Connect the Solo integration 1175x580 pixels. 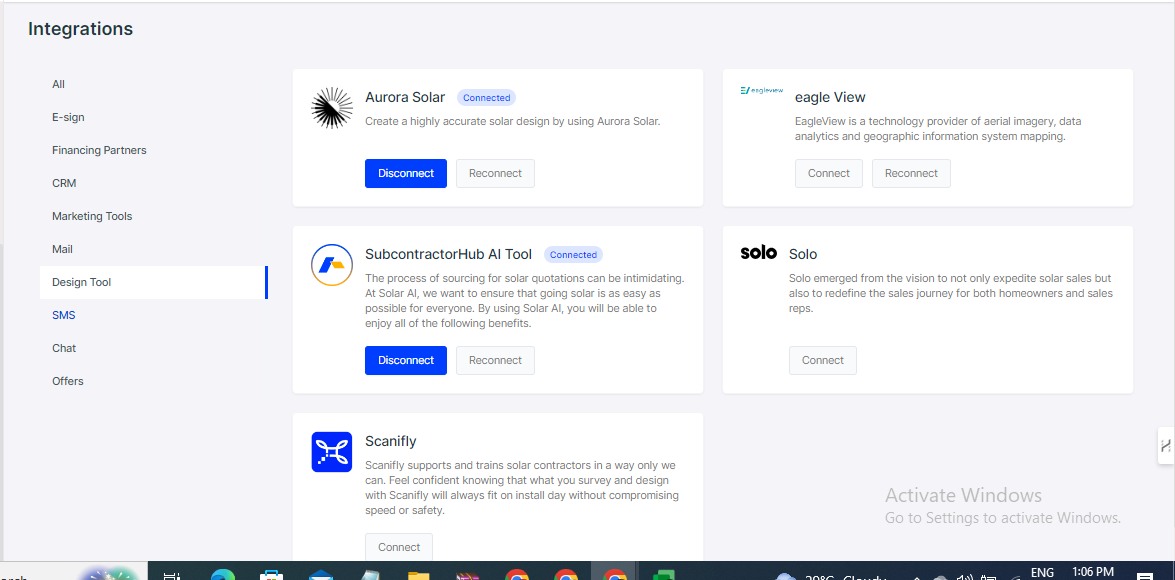tap(823, 360)
